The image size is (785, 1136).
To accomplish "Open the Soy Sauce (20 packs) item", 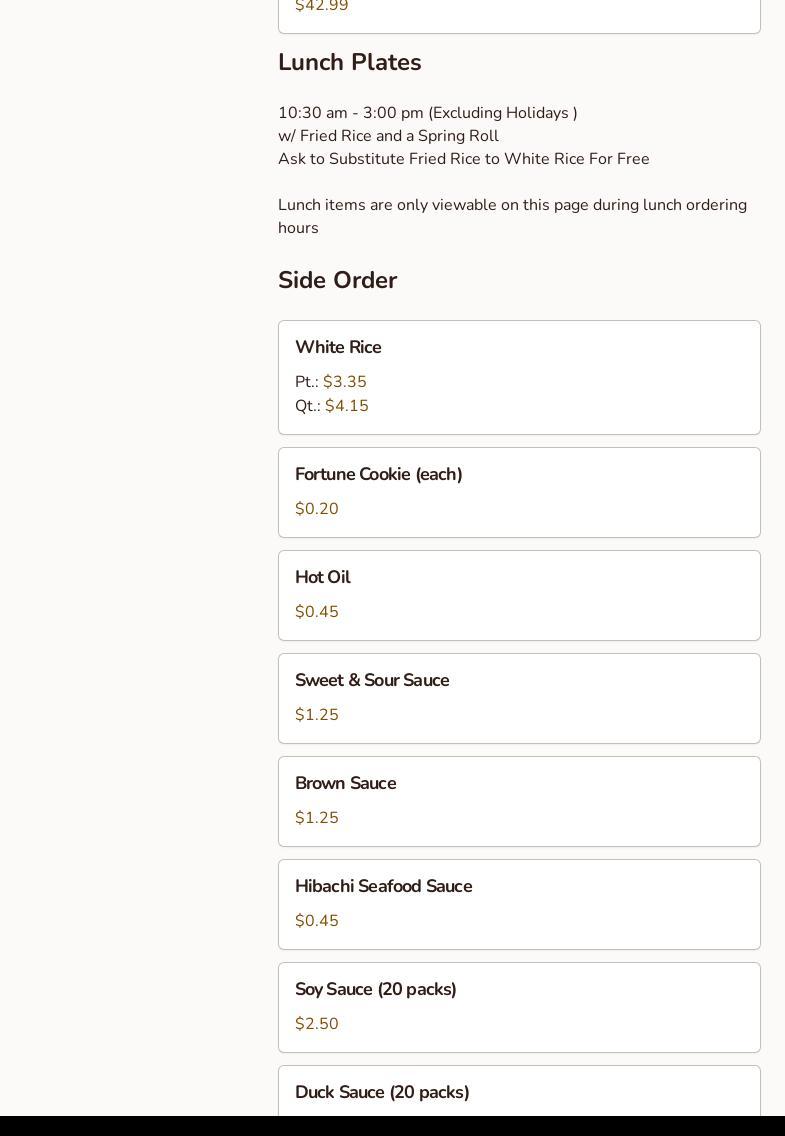I will click(519, 1007).
